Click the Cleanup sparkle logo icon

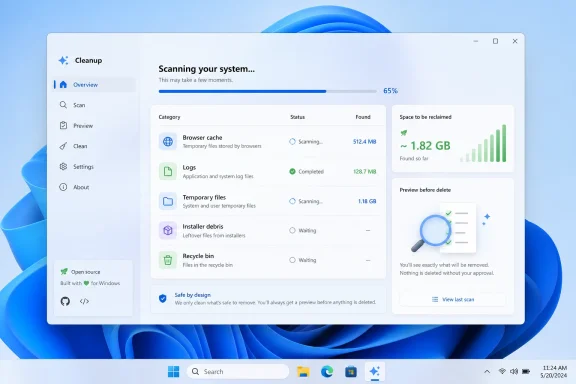[63, 60]
